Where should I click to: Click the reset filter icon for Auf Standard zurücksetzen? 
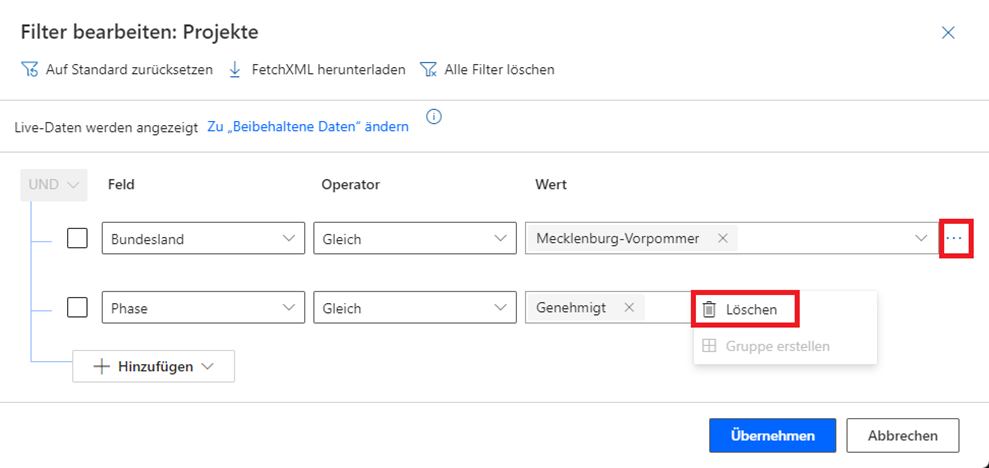click(x=29, y=70)
